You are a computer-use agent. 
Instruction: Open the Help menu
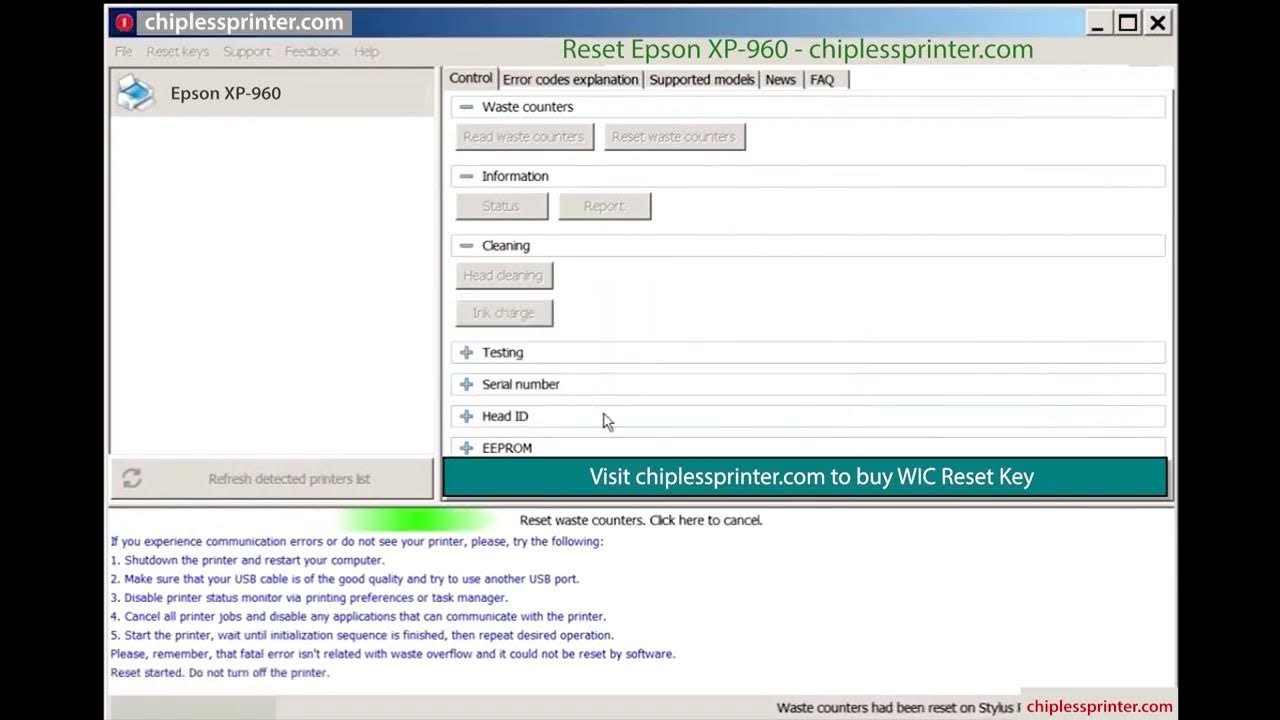point(366,52)
